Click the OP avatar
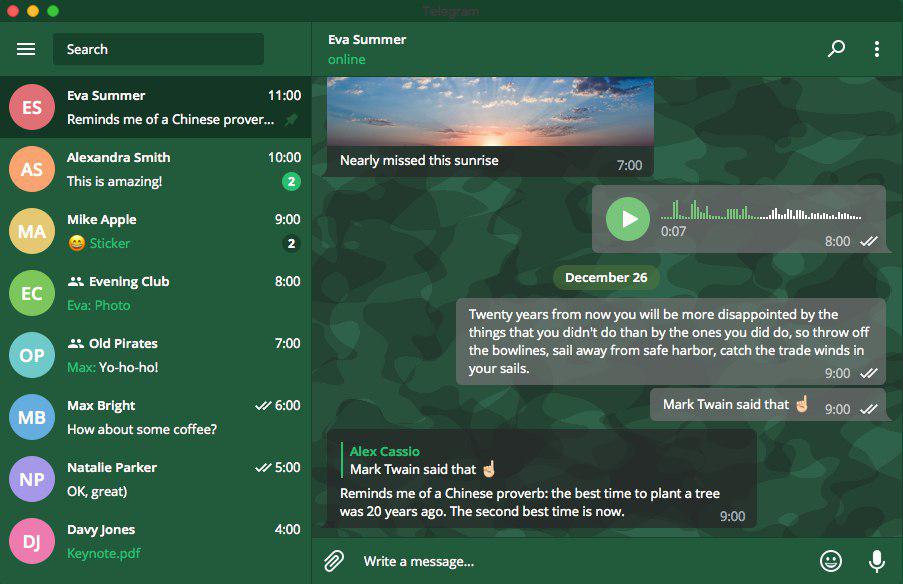 tap(32, 355)
